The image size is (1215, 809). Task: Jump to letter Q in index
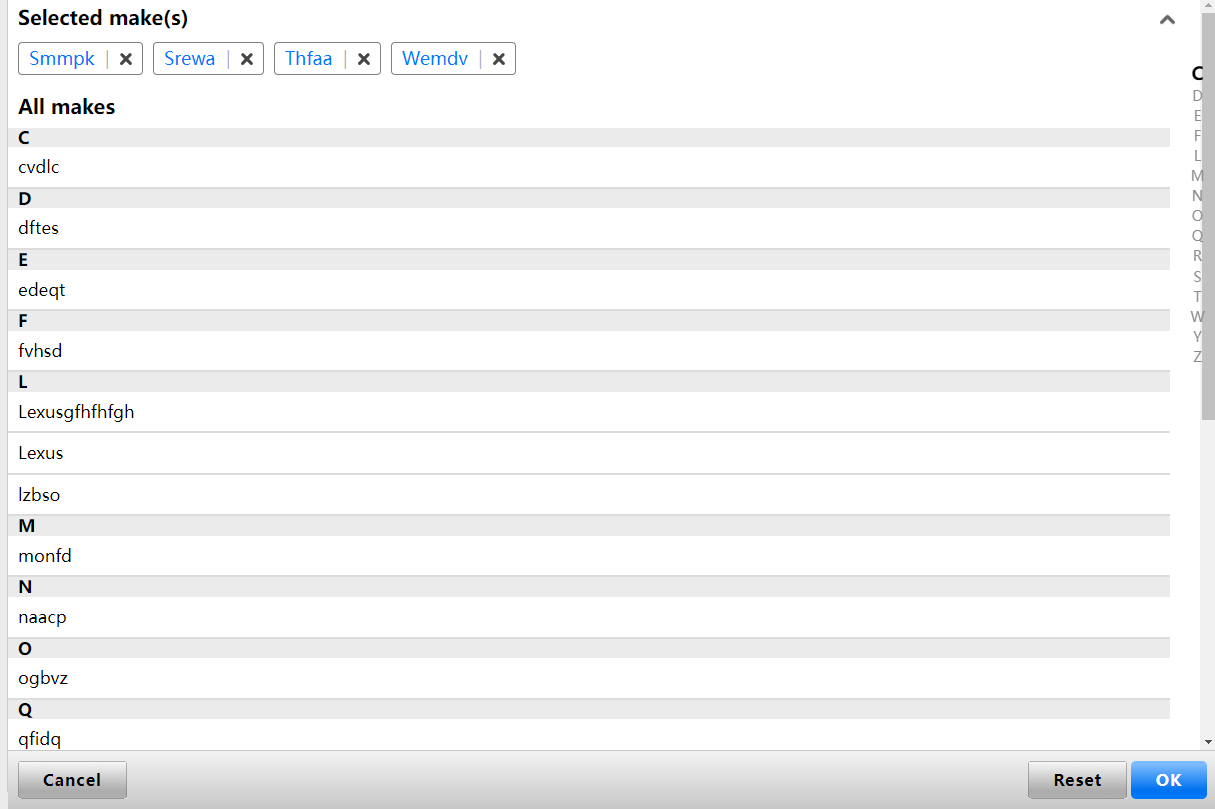tap(1197, 236)
